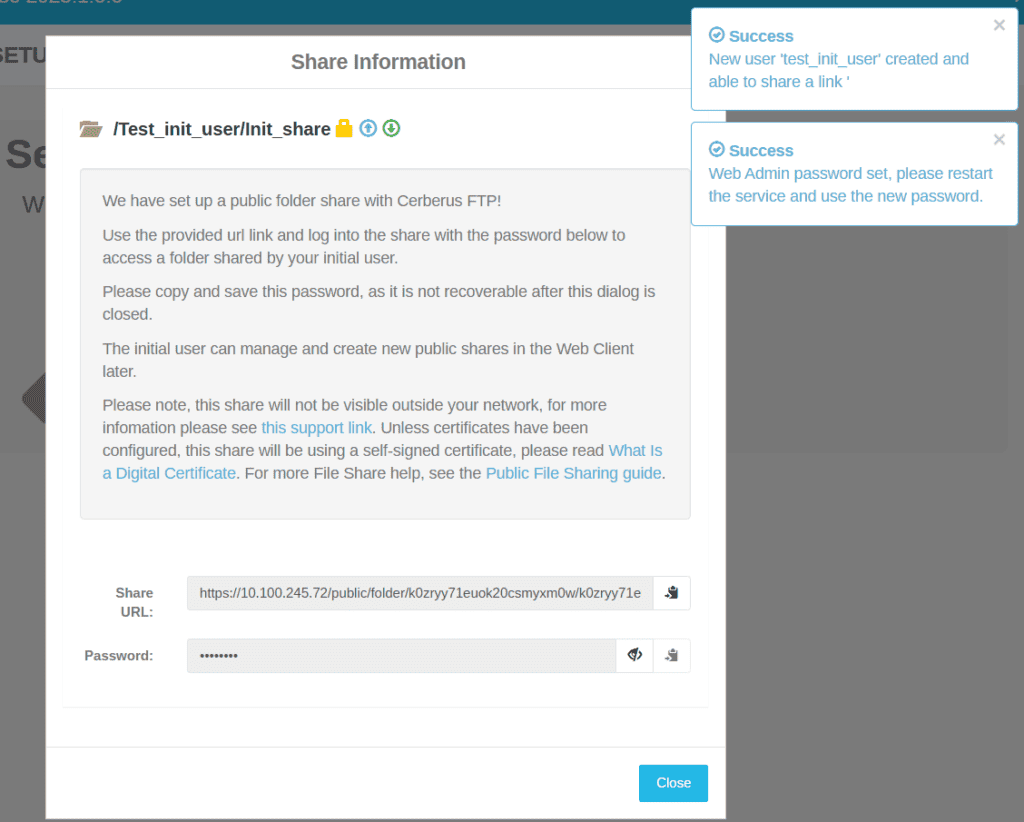This screenshot has width=1024, height=822.
Task: Click the green download arrow icon
Action: tap(391, 128)
